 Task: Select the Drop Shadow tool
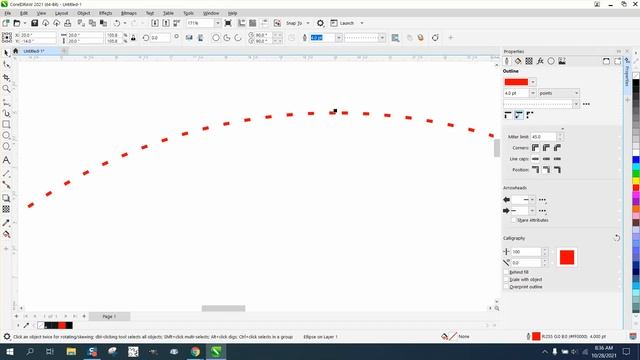tap(7, 198)
